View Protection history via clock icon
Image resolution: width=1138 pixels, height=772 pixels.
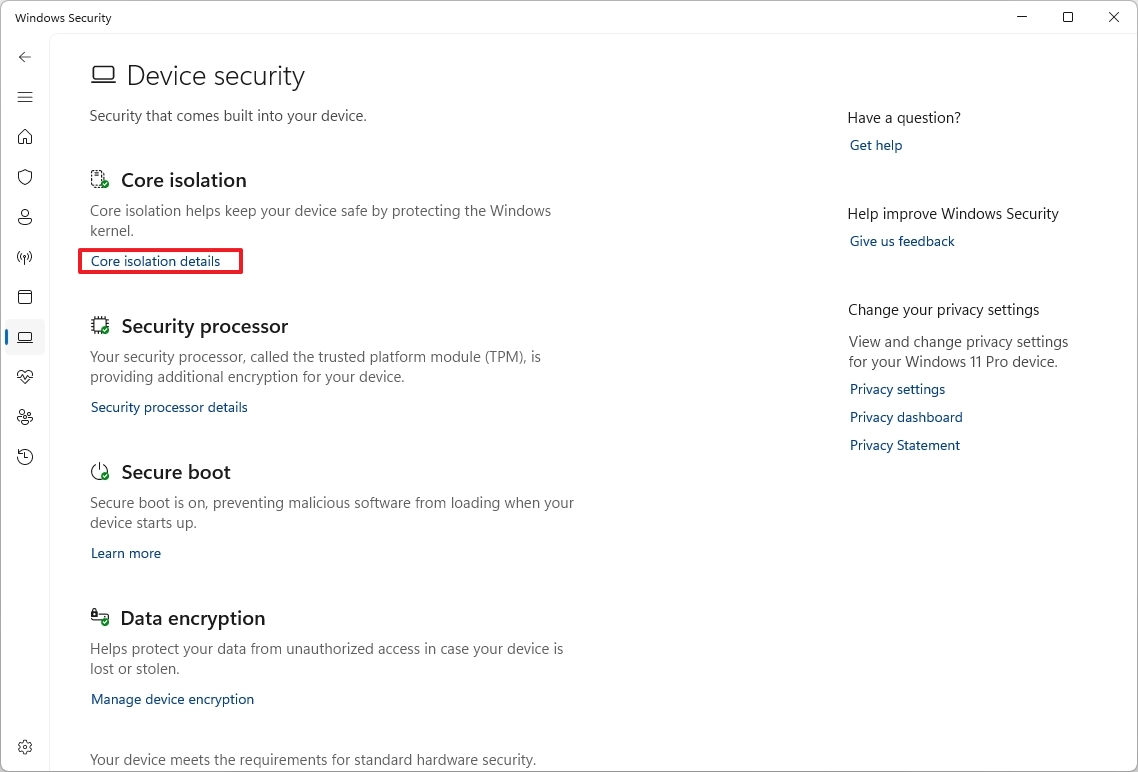[x=25, y=457]
